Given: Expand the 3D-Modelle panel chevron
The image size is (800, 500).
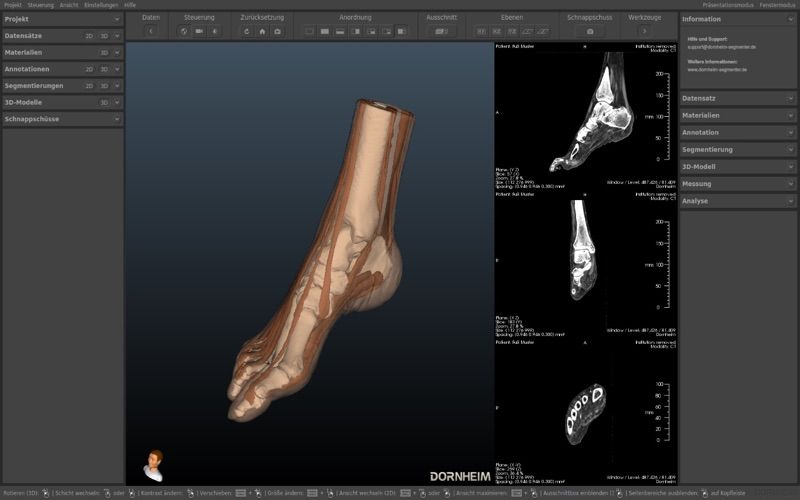Looking at the screenshot, I should [x=117, y=103].
